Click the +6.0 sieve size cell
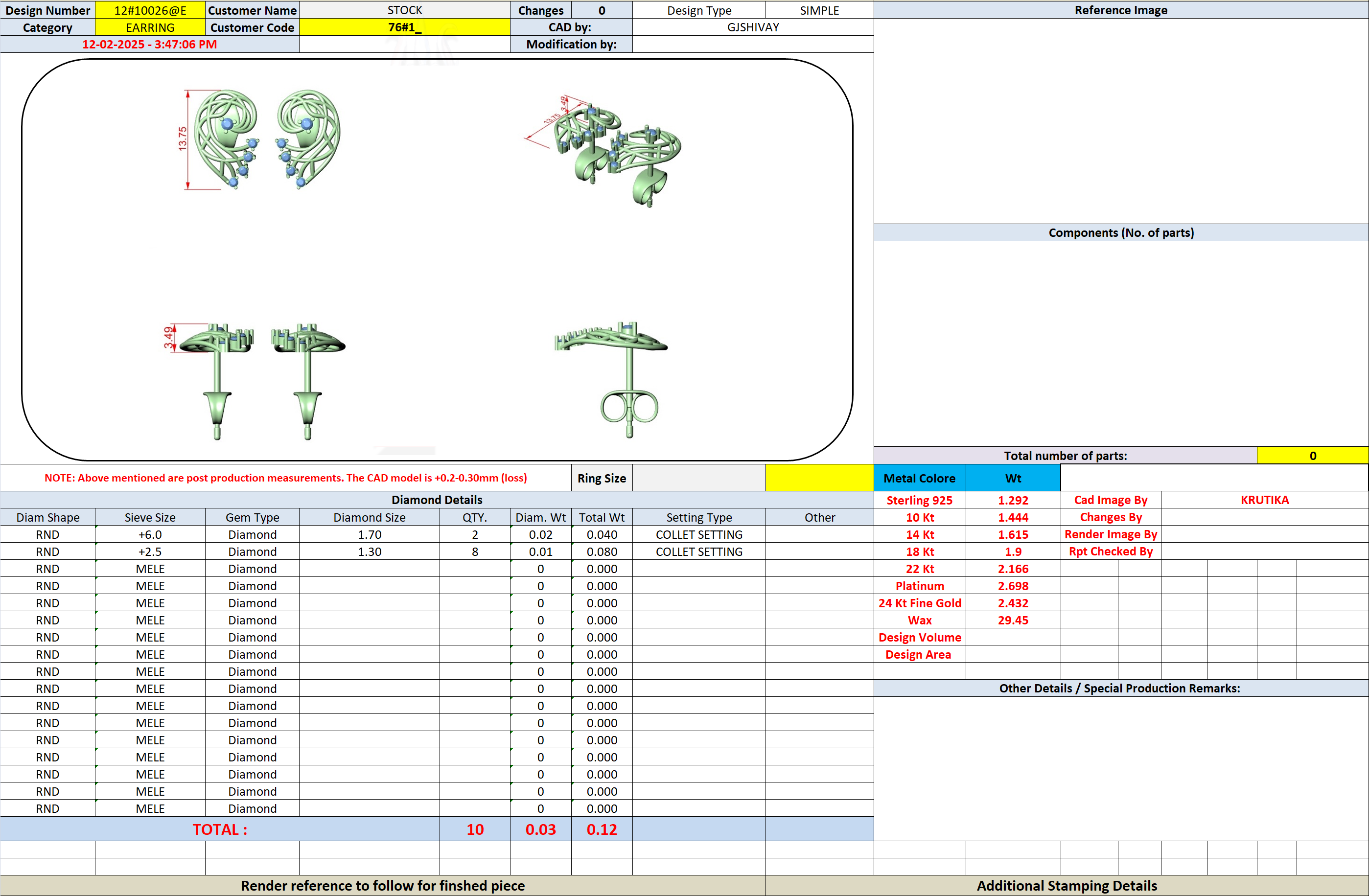This screenshot has height=896, width=1369. click(x=150, y=534)
